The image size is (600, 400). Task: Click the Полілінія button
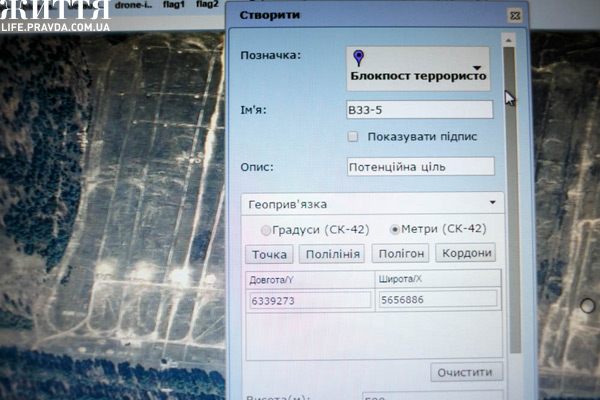click(x=332, y=254)
